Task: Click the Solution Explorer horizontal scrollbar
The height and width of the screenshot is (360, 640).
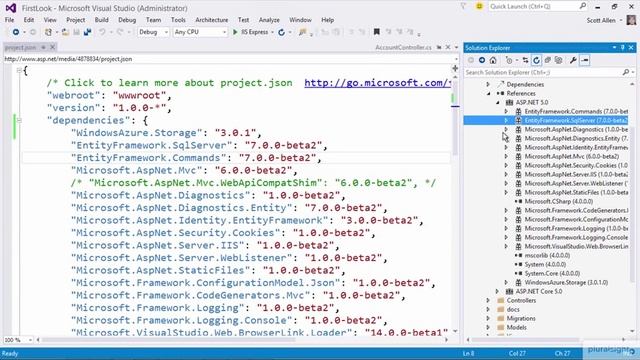Action: pos(527,339)
